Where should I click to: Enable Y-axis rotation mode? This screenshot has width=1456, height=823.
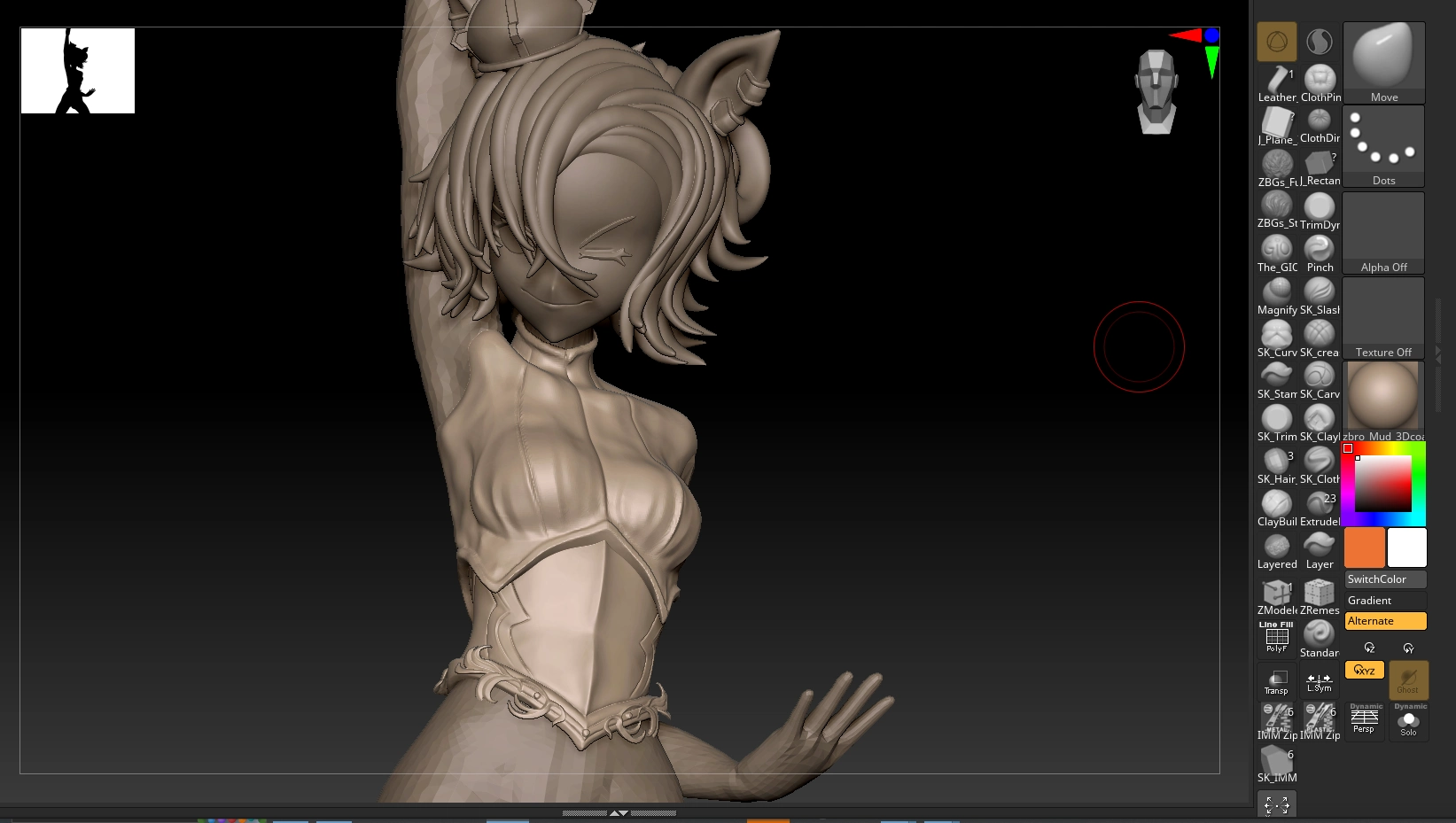coord(1408,648)
